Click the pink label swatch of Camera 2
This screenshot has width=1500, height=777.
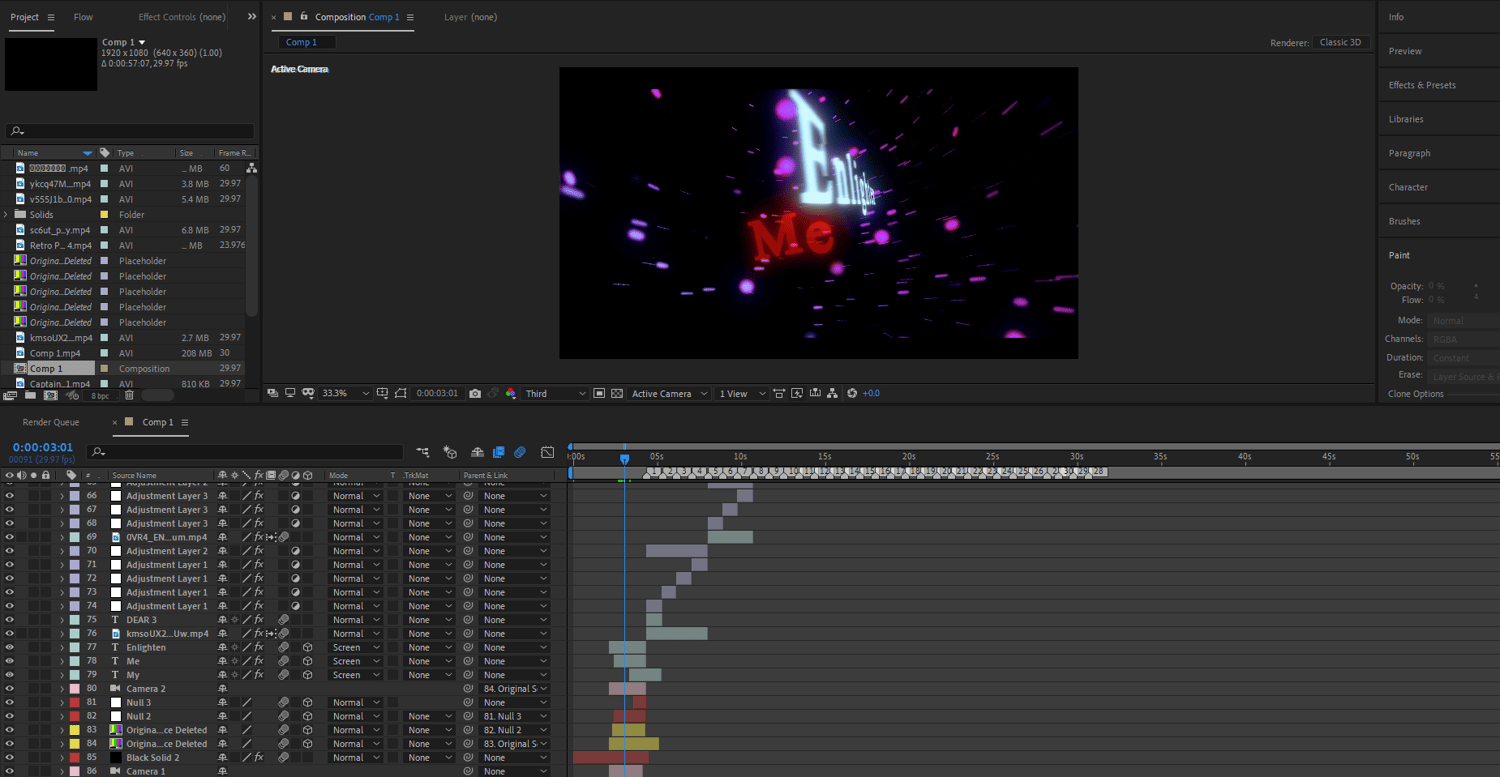click(x=74, y=689)
